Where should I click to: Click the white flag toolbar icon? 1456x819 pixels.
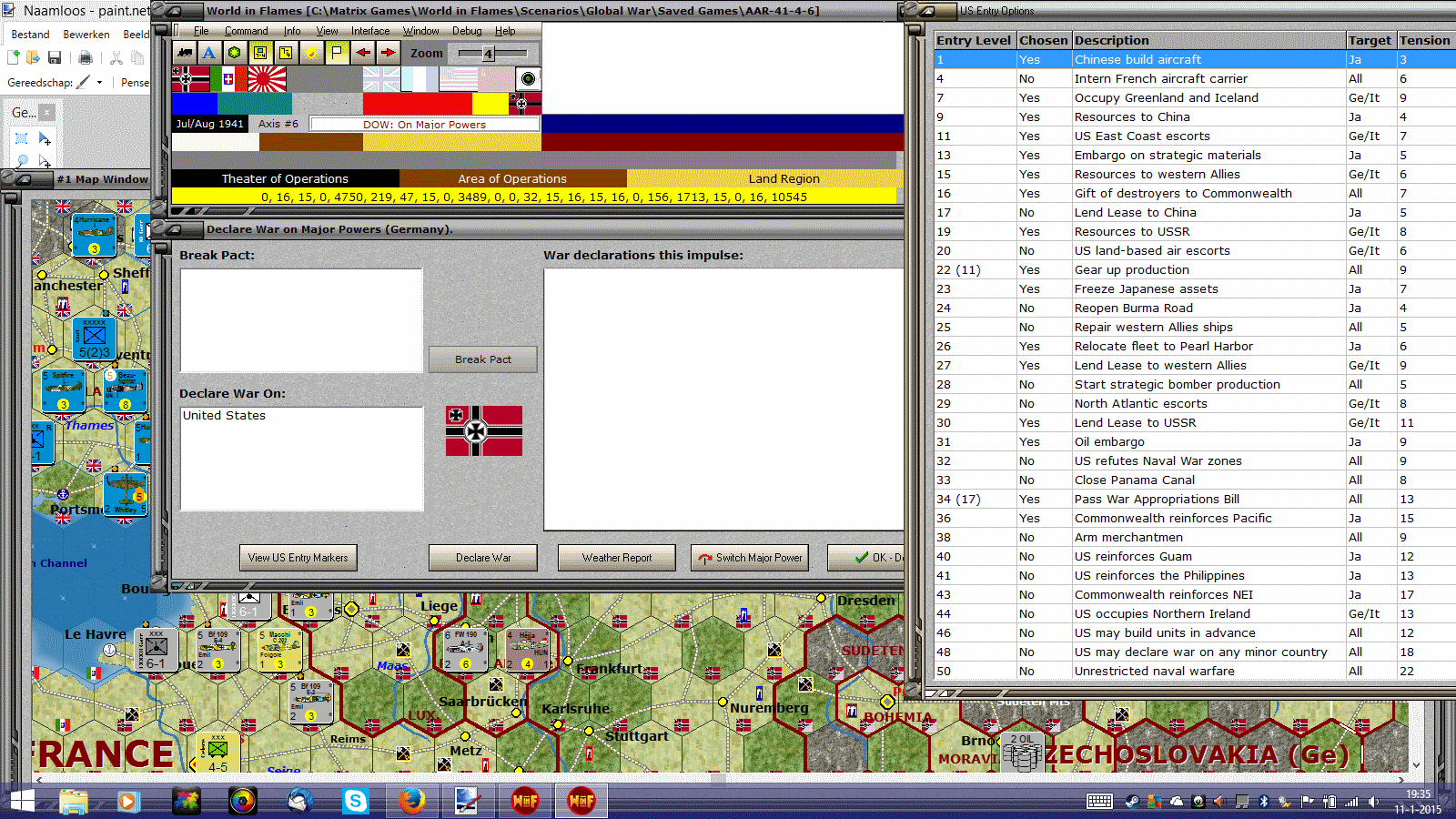click(337, 53)
